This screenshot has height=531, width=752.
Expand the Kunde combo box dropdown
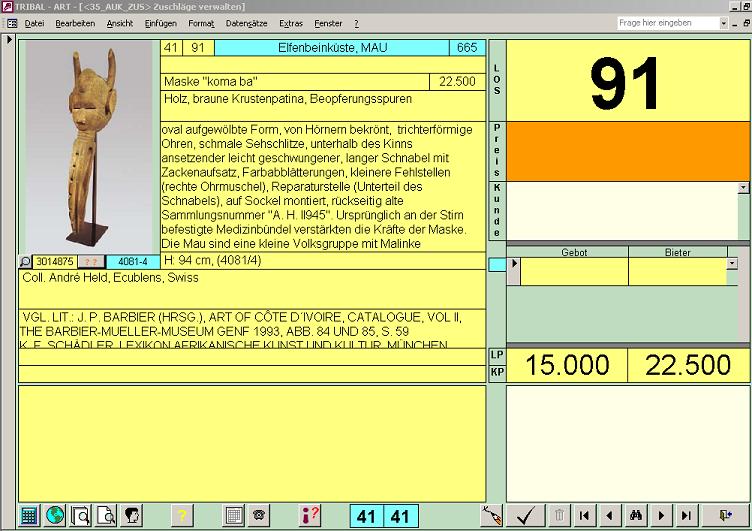743,187
